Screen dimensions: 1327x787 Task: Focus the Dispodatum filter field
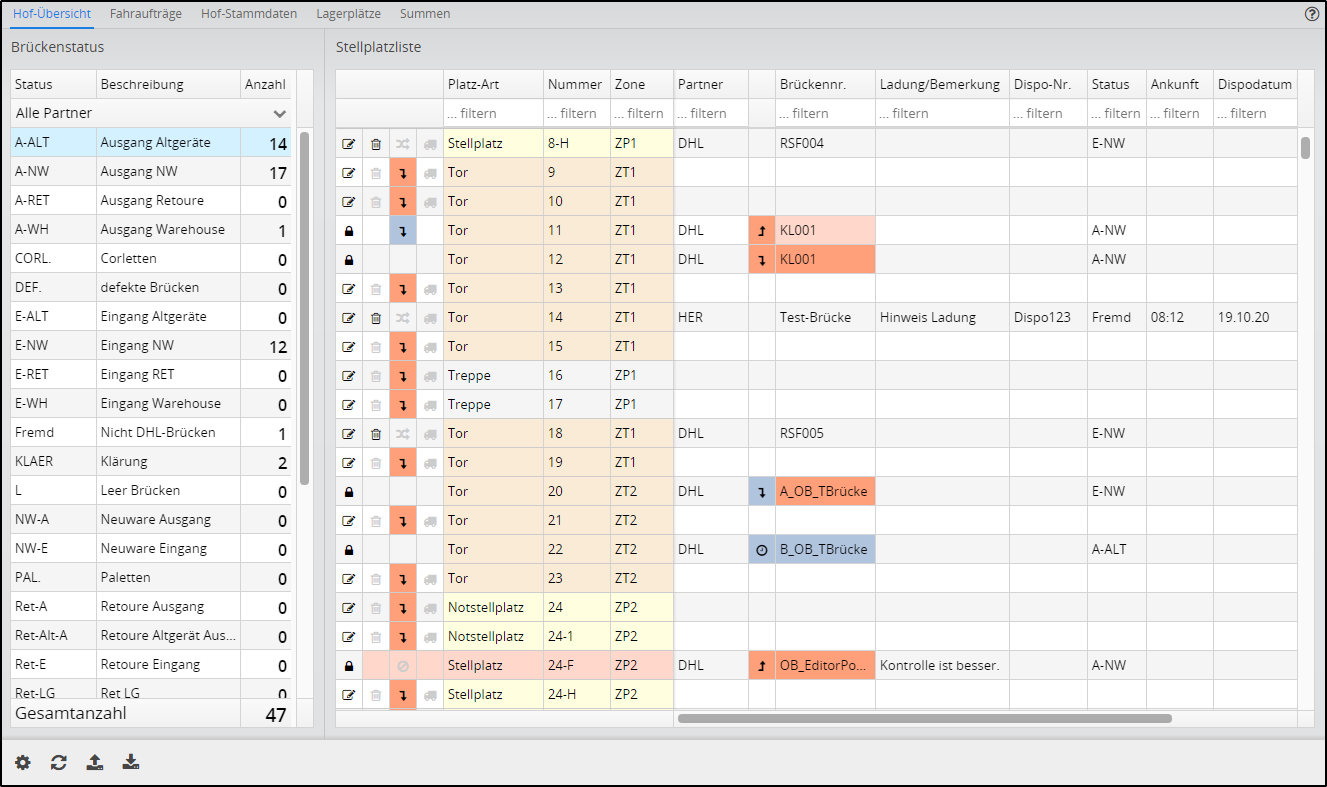pos(1255,113)
